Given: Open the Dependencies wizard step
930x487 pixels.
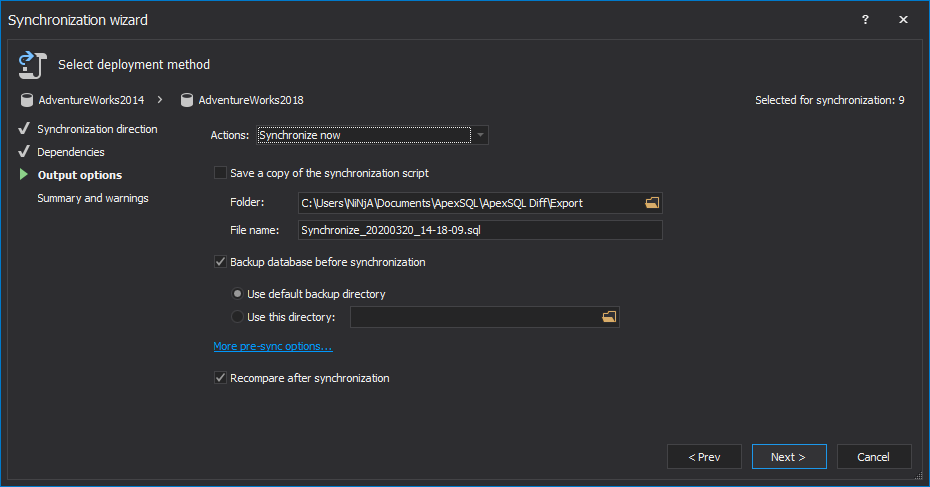Looking at the screenshot, I should [x=71, y=152].
